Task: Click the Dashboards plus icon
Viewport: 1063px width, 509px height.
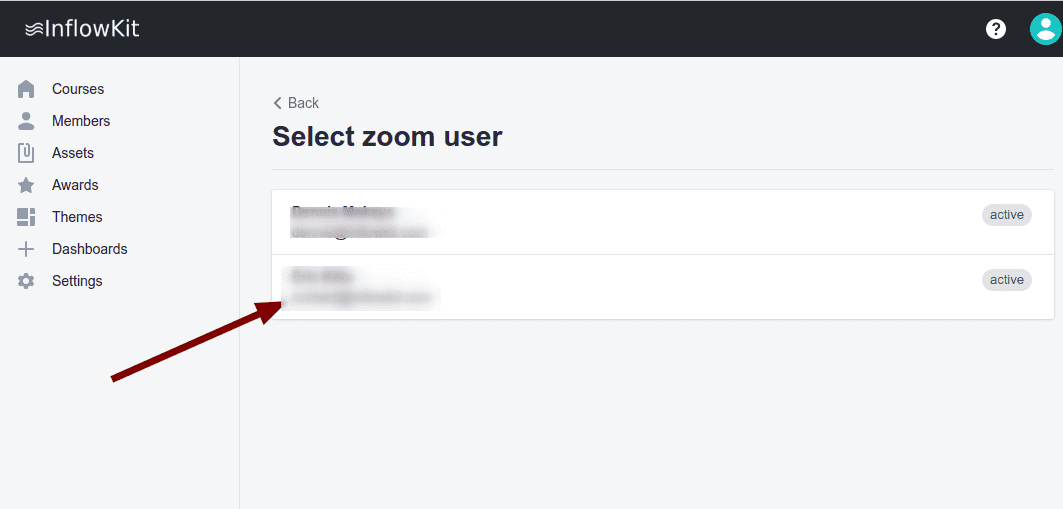Action: point(26,249)
